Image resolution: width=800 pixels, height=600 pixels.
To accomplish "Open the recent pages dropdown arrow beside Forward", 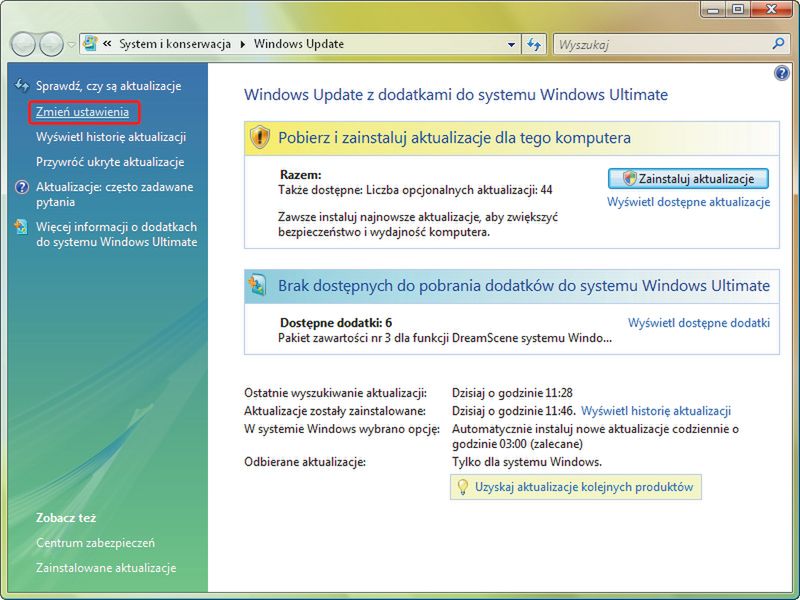I will (71, 44).
